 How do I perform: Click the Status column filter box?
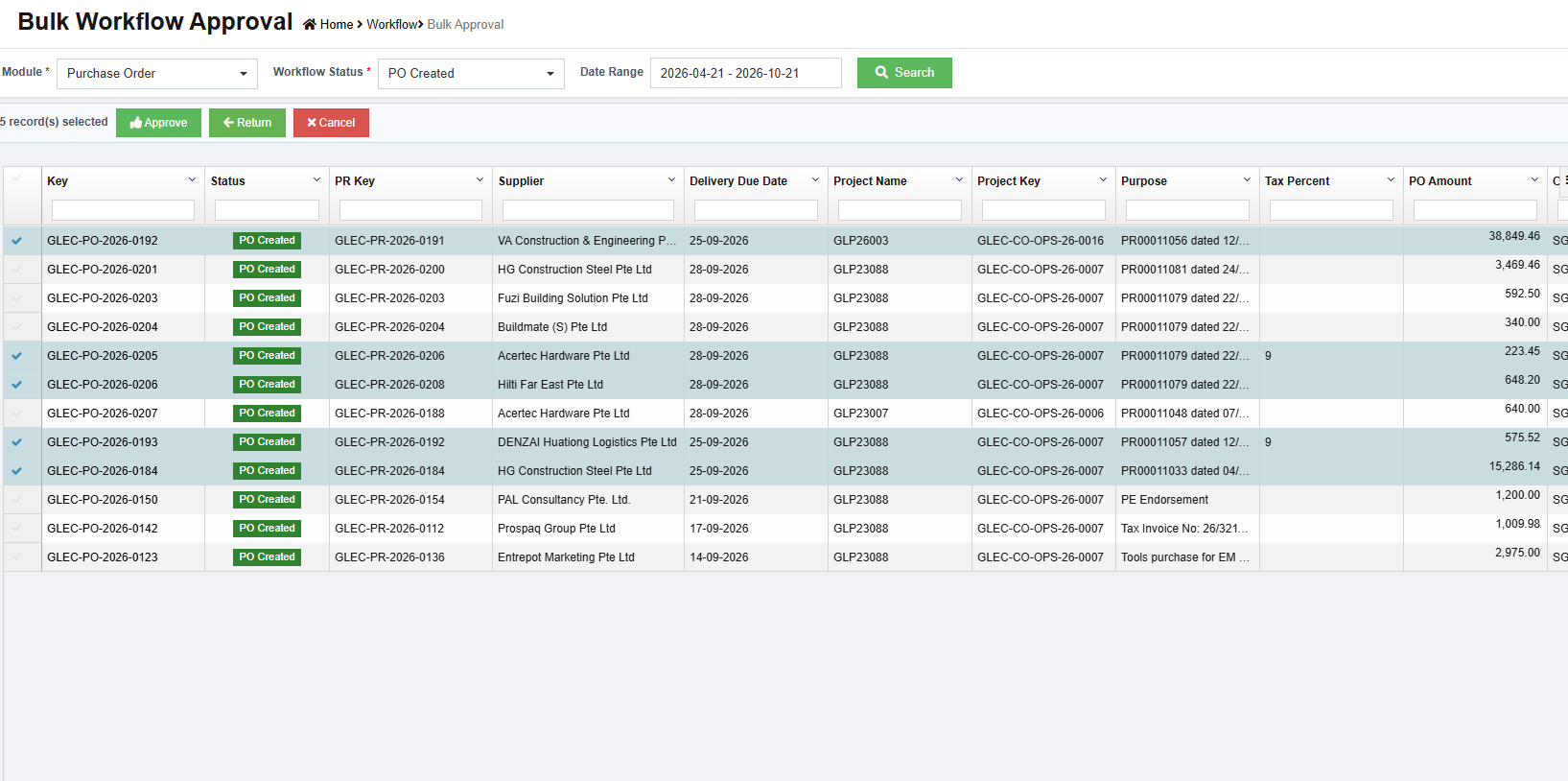click(267, 210)
